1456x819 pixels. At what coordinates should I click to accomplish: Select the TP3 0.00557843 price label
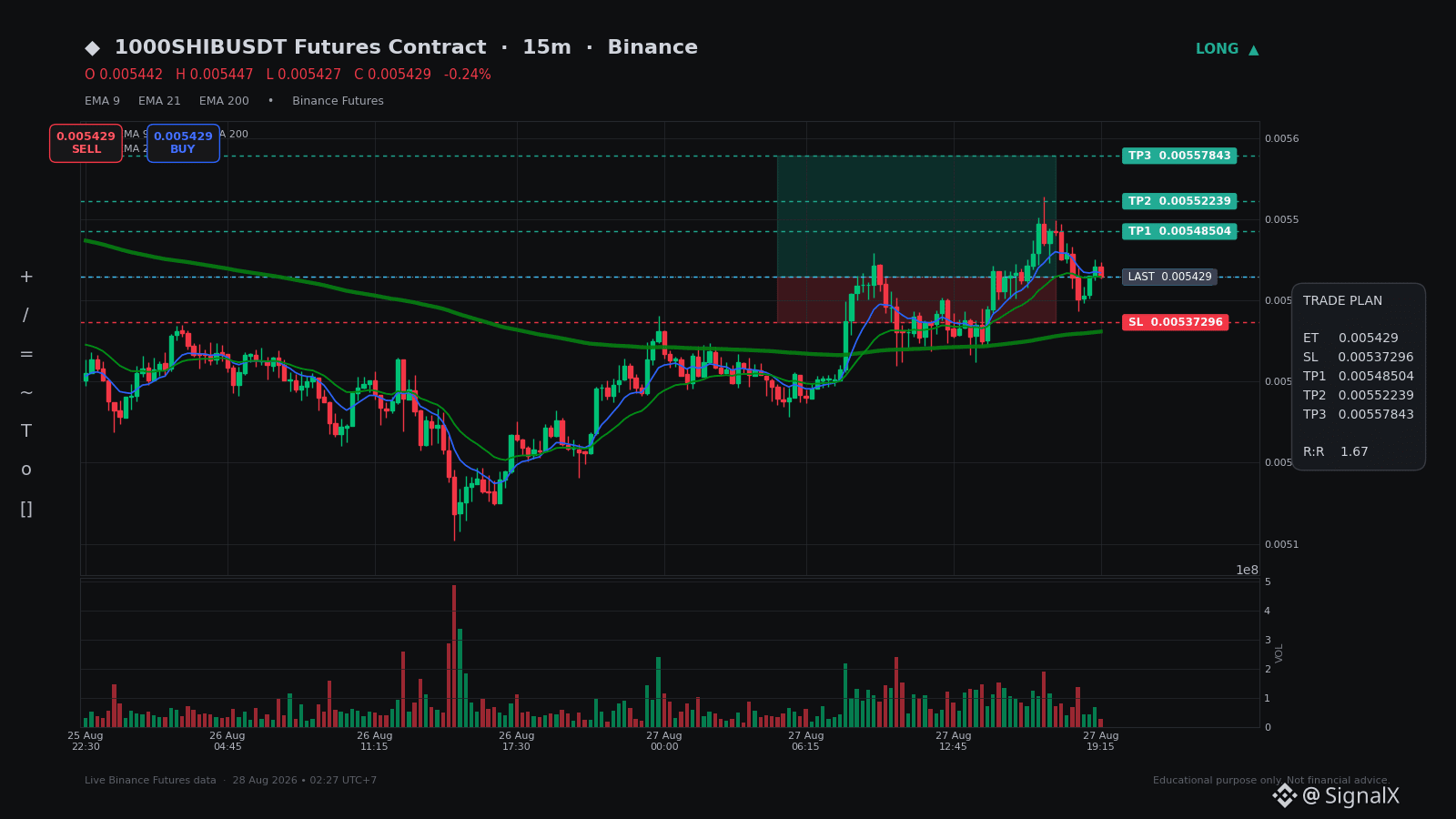click(1179, 156)
